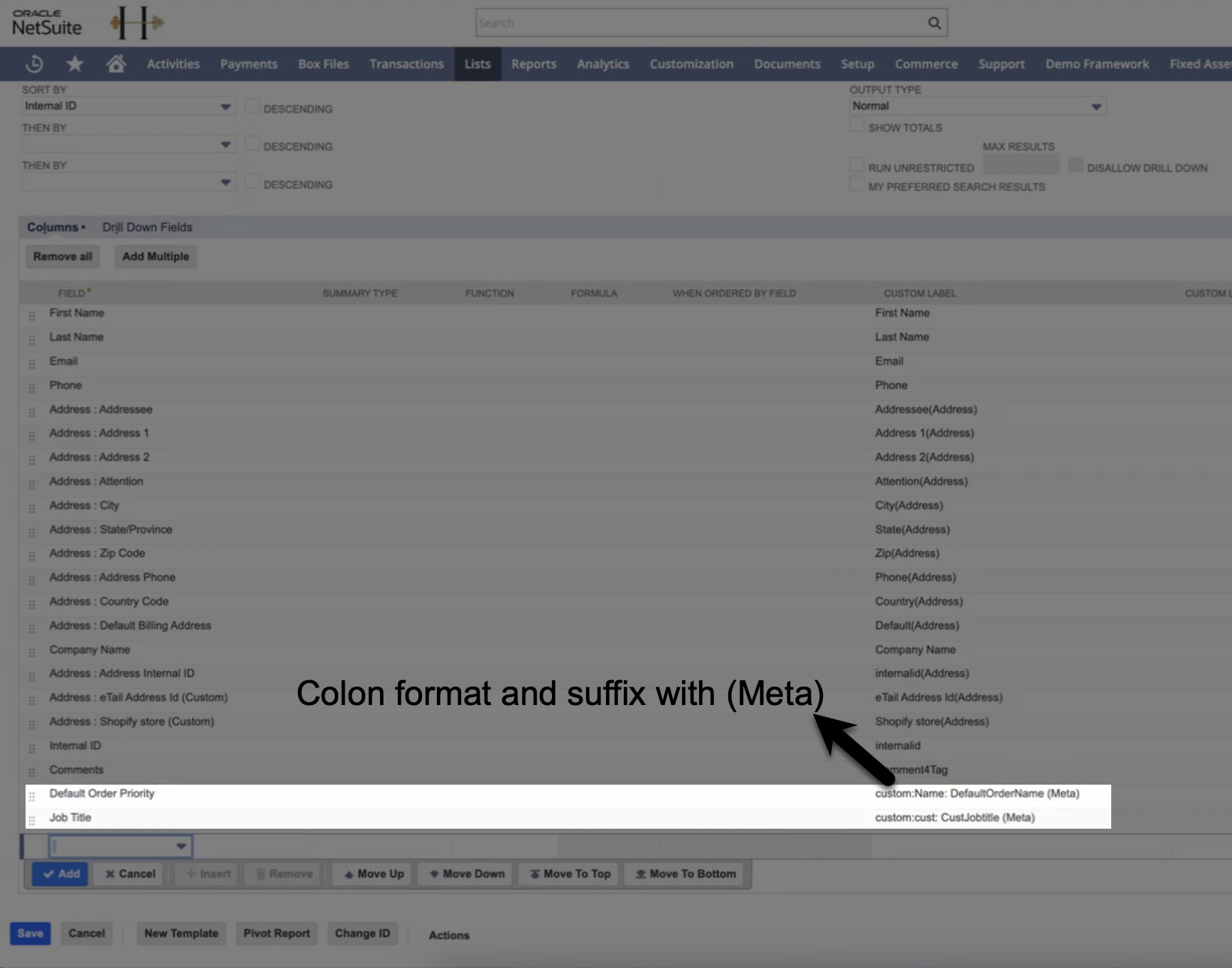1232x968 pixels.
Task: Grab the drag handle of Address : Zip Code row
Action: pyautogui.click(x=32, y=556)
